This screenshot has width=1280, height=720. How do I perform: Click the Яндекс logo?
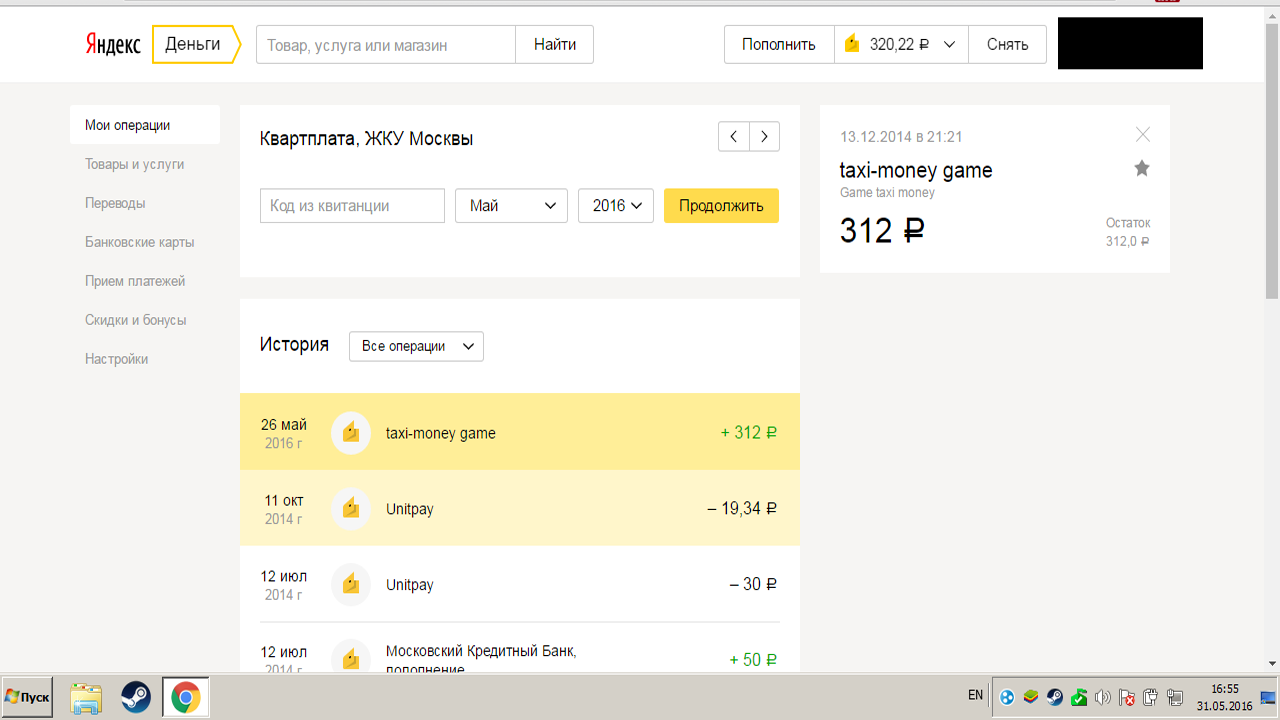tap(112, 45)
